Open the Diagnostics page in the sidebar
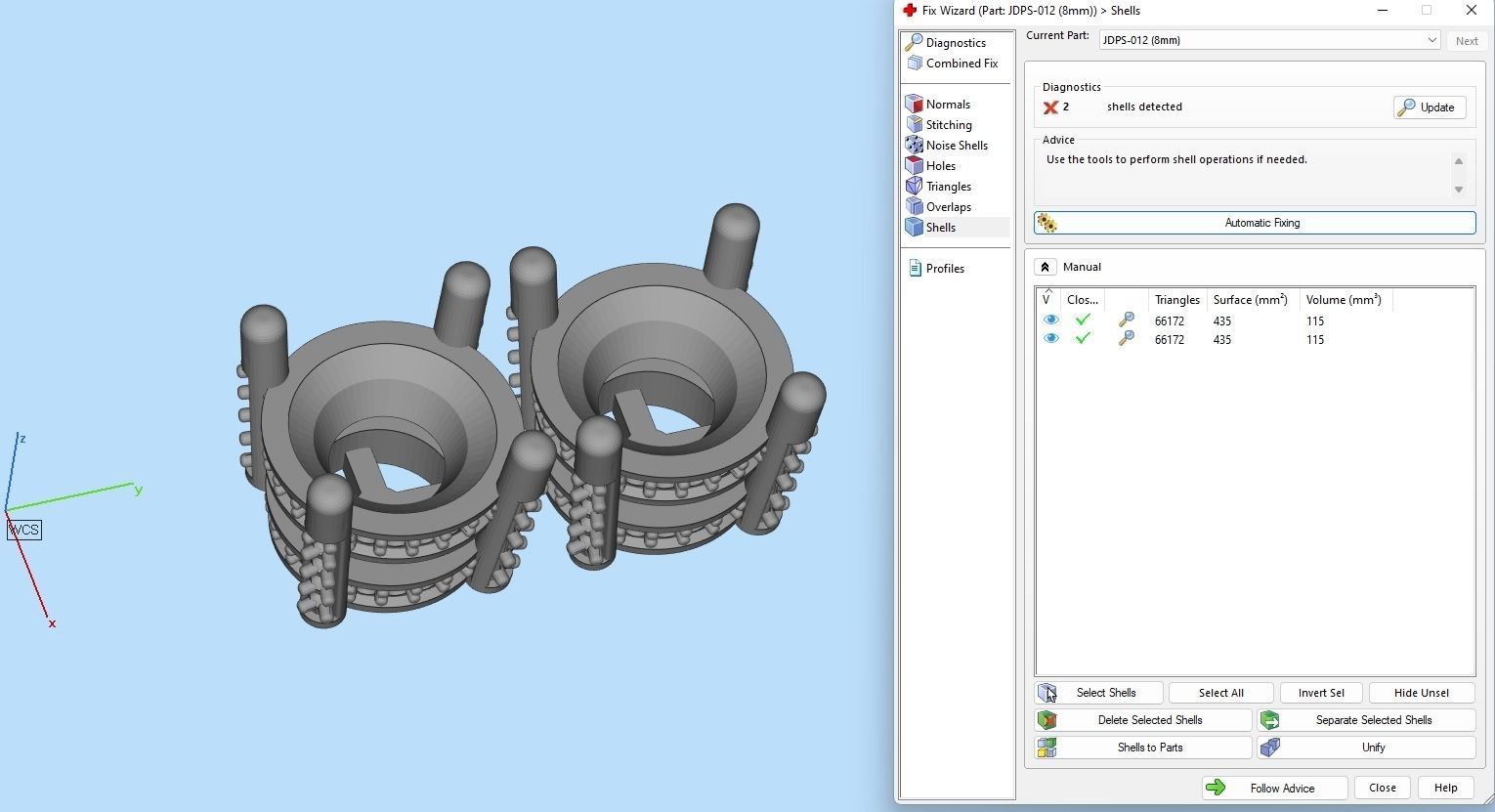Screen dimensions: 1495x812 946,43
